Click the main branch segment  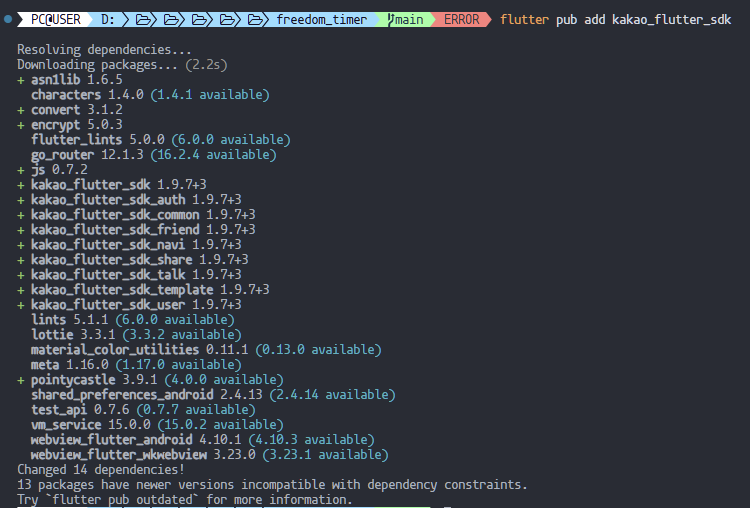pyautogui.click(x=406, y=20)
